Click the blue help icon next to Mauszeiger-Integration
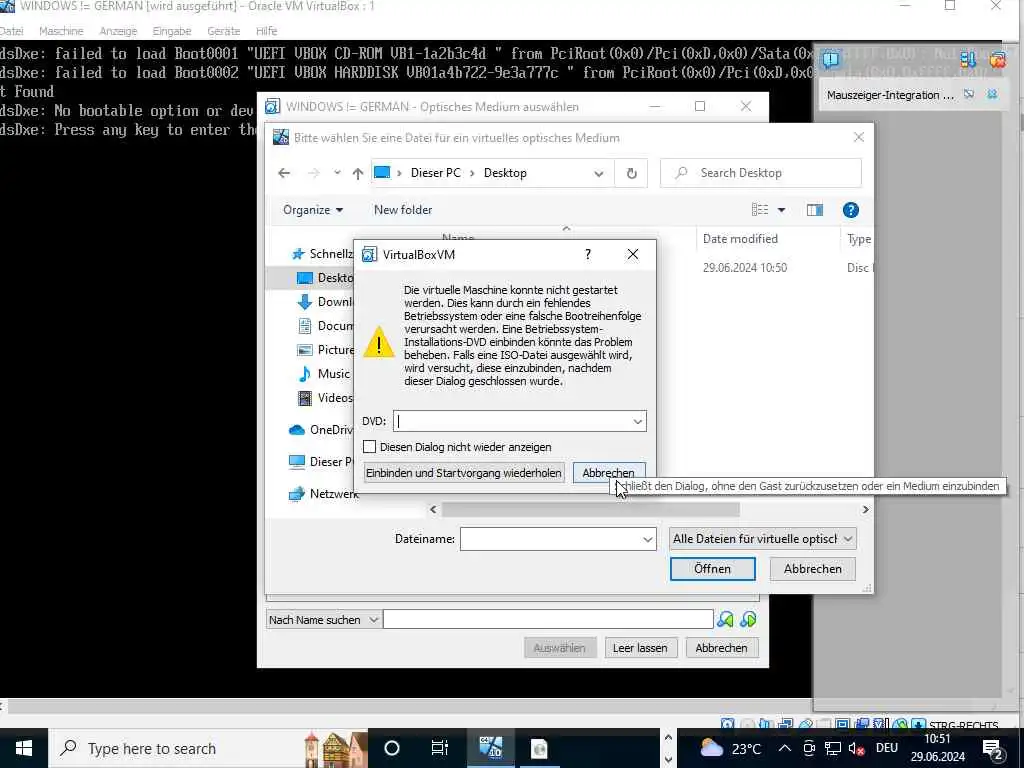Viewport: 1024px width, 768px height. [x=993, y=94]
